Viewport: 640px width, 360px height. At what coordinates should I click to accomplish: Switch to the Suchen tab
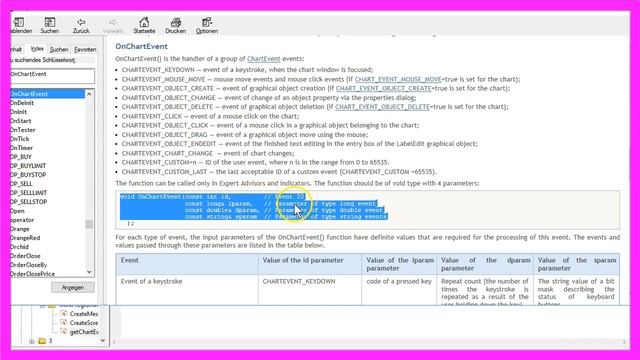(x=59, y=49)
